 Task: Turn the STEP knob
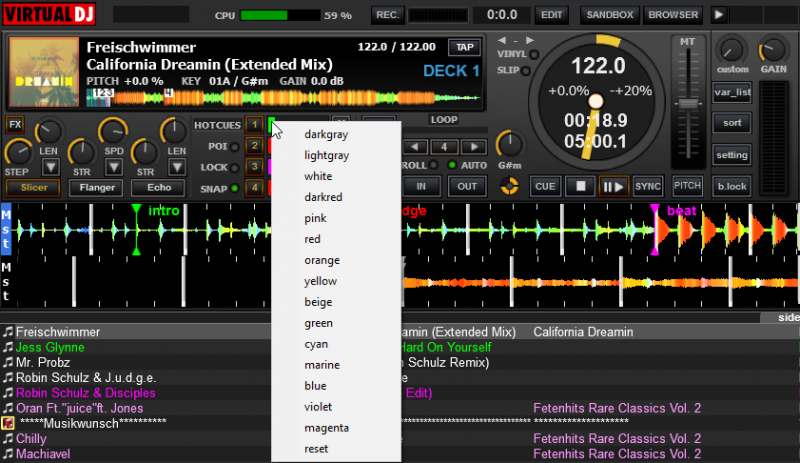coord(18,152)
